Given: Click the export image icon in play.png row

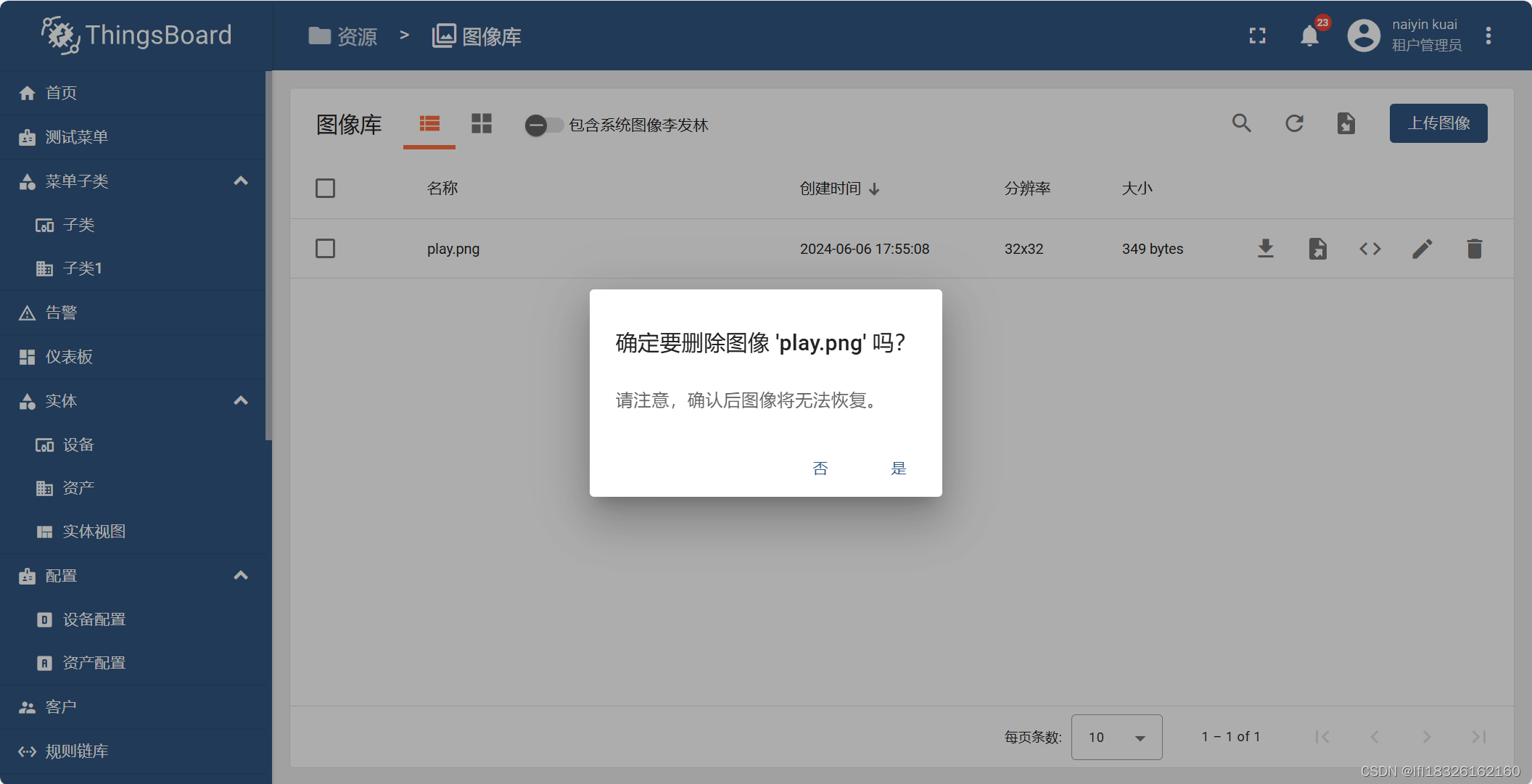Looking at the screenshot, I should tap(1317, 249).
